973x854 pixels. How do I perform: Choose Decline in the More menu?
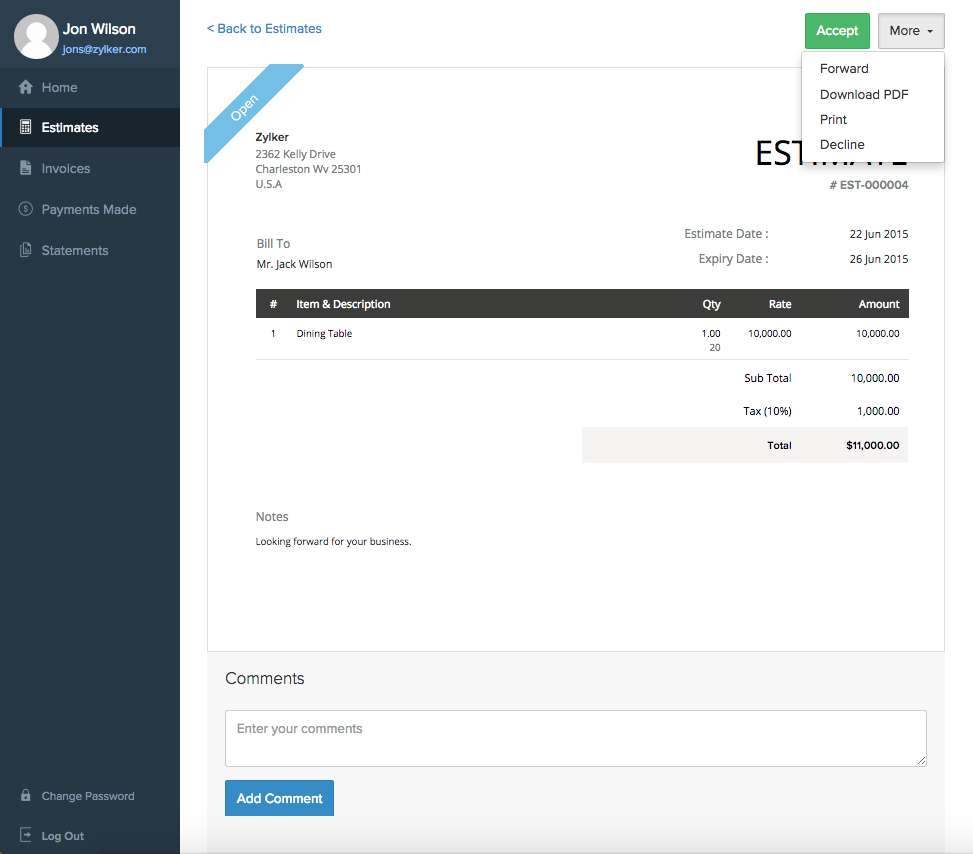pyautogui.click(x=842, y=145)
